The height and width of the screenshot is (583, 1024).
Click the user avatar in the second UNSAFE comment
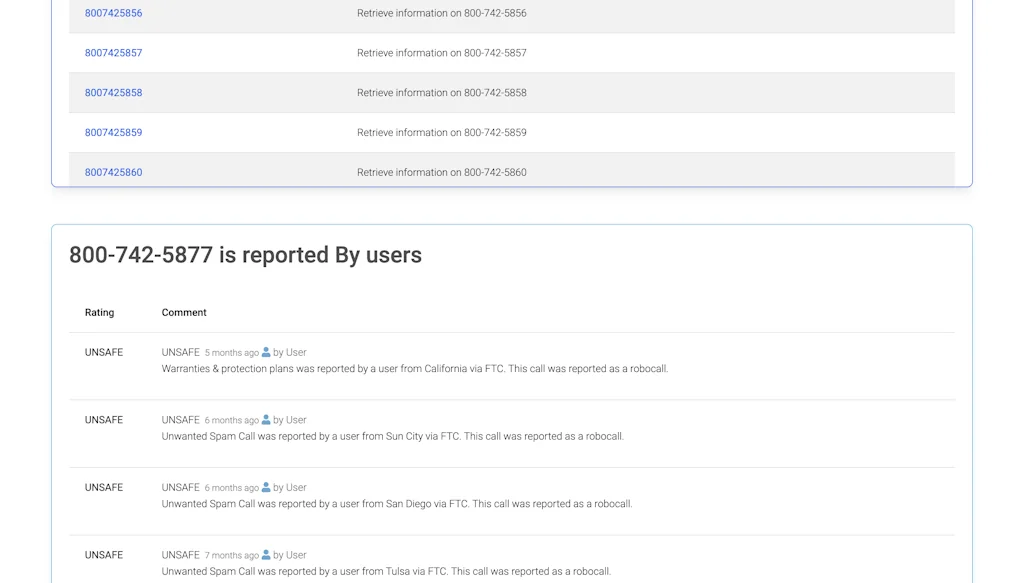(265, 420)
